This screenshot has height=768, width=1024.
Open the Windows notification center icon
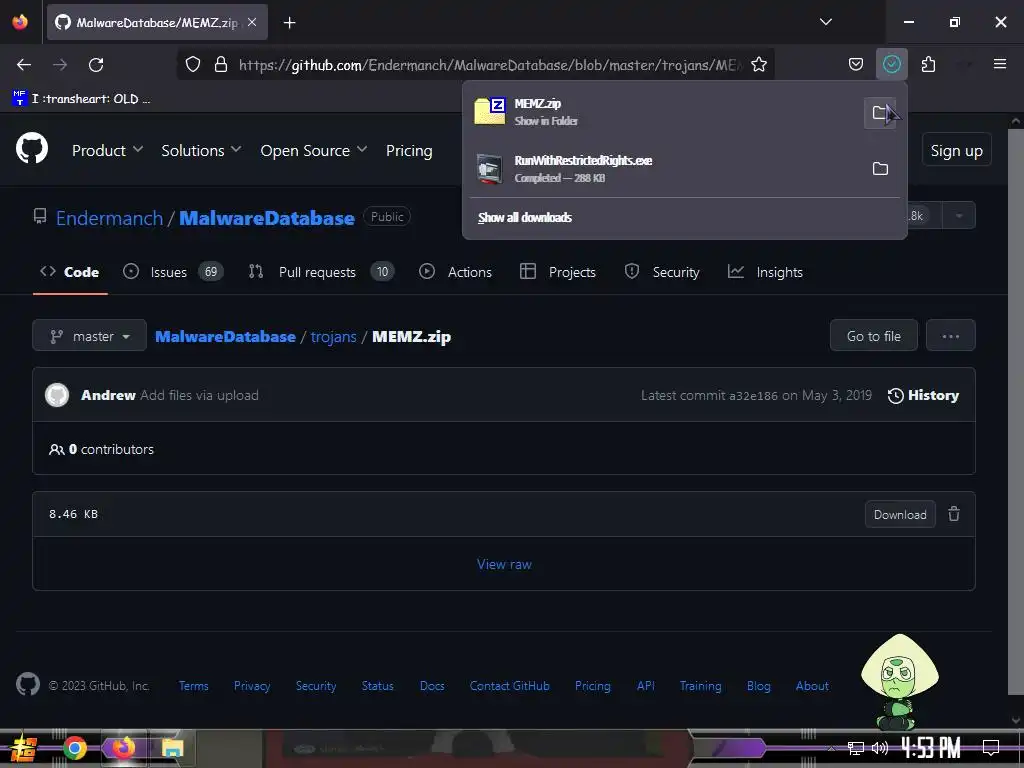click(x=991, y=747)
